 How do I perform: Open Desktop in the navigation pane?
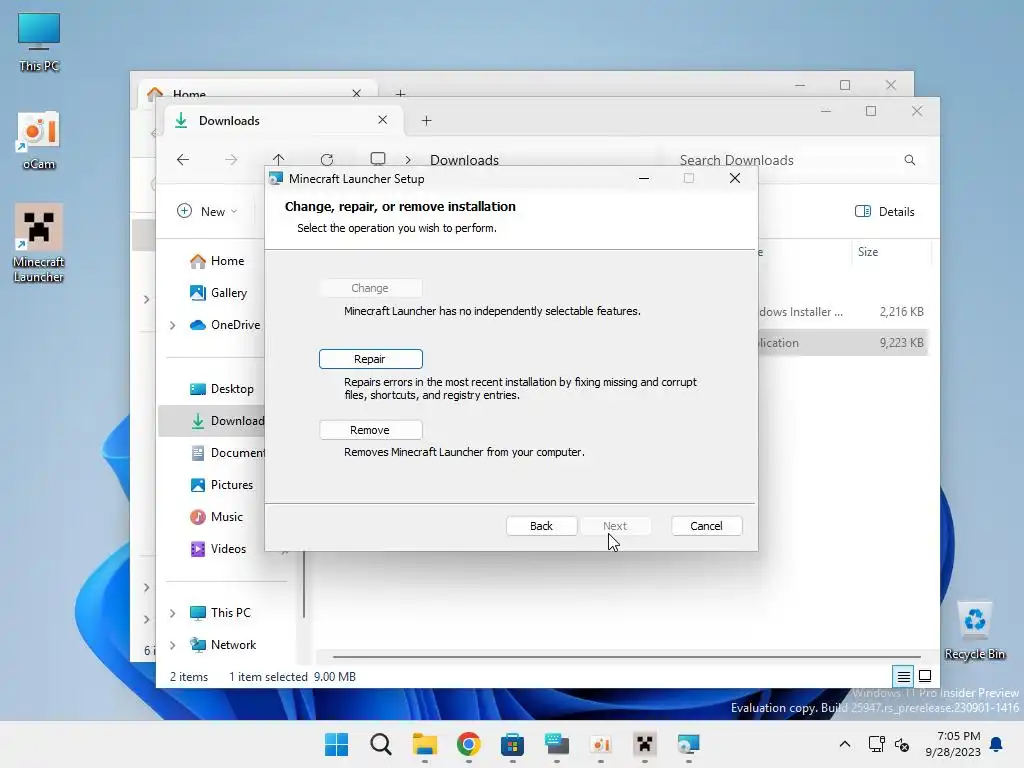coord(222,389)
